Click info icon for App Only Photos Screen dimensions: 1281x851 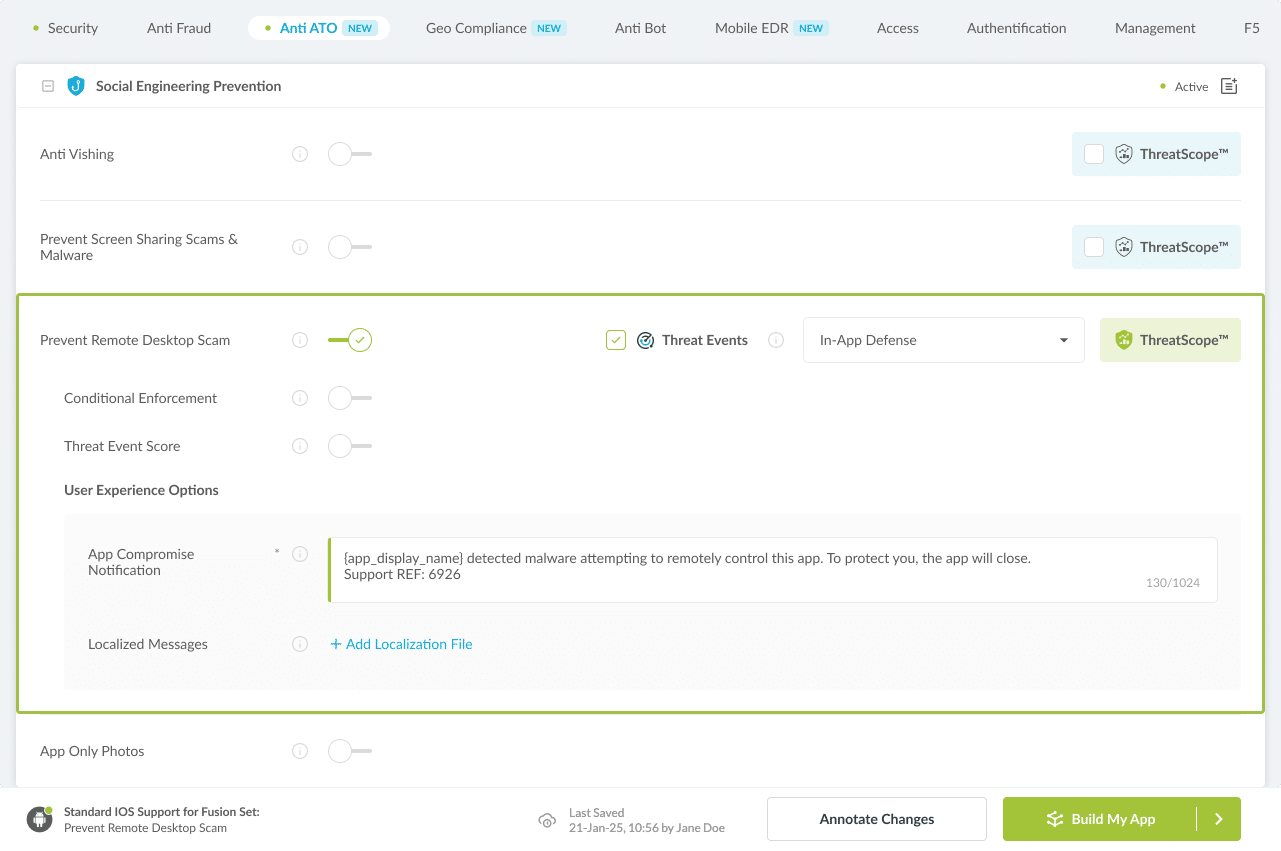(300, 751)
